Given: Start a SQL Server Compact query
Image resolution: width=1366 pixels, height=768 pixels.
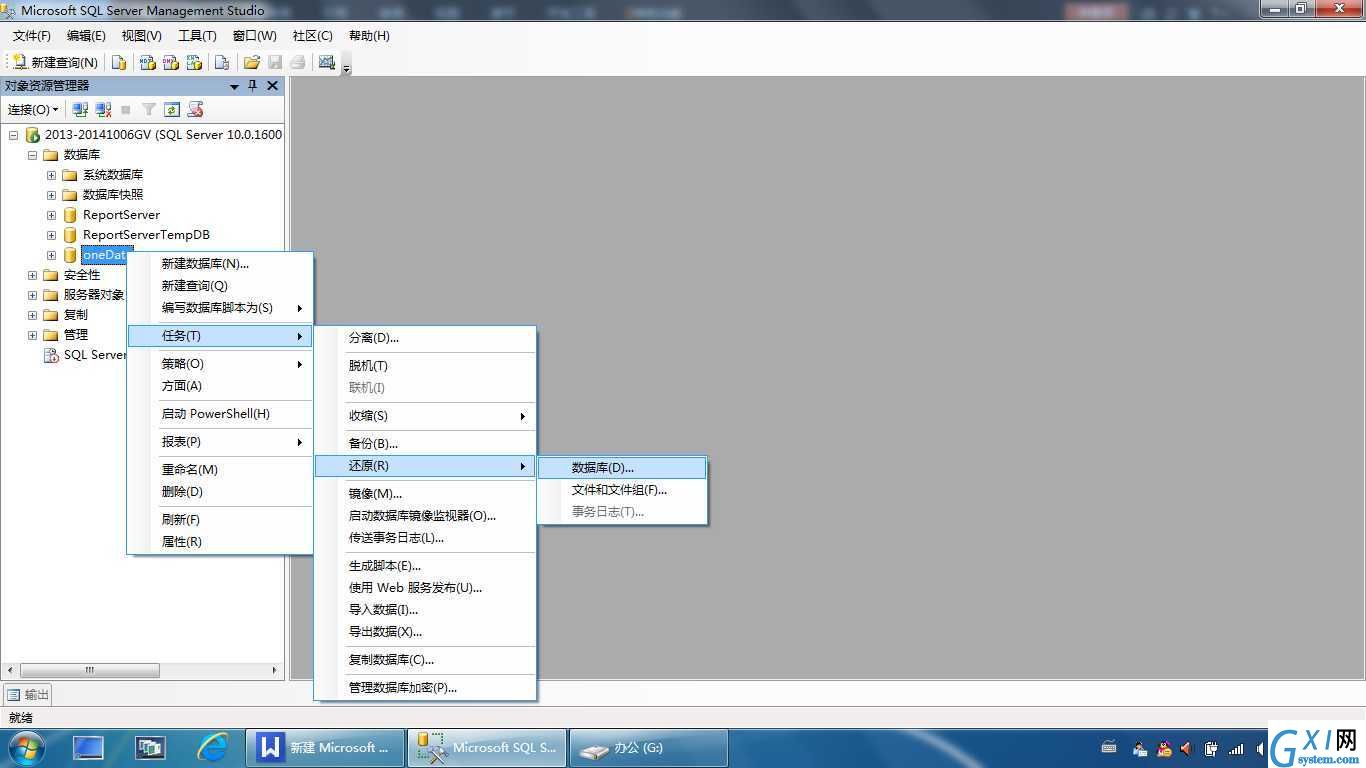Looking at the screenshot, I should pos(222,62).
